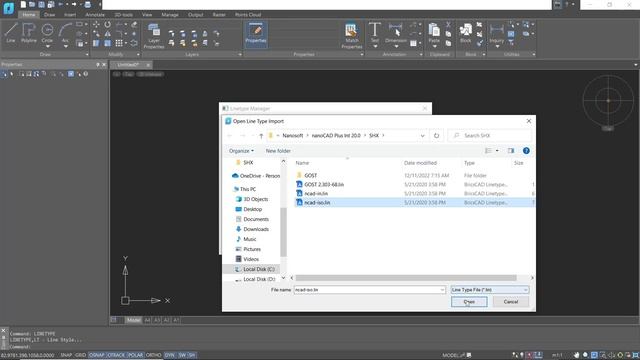Navigate to nanoCAD Plus Int 20.0 breadcrumb
The height and width of the screenshot is (360, 640).
click(336, 136)
